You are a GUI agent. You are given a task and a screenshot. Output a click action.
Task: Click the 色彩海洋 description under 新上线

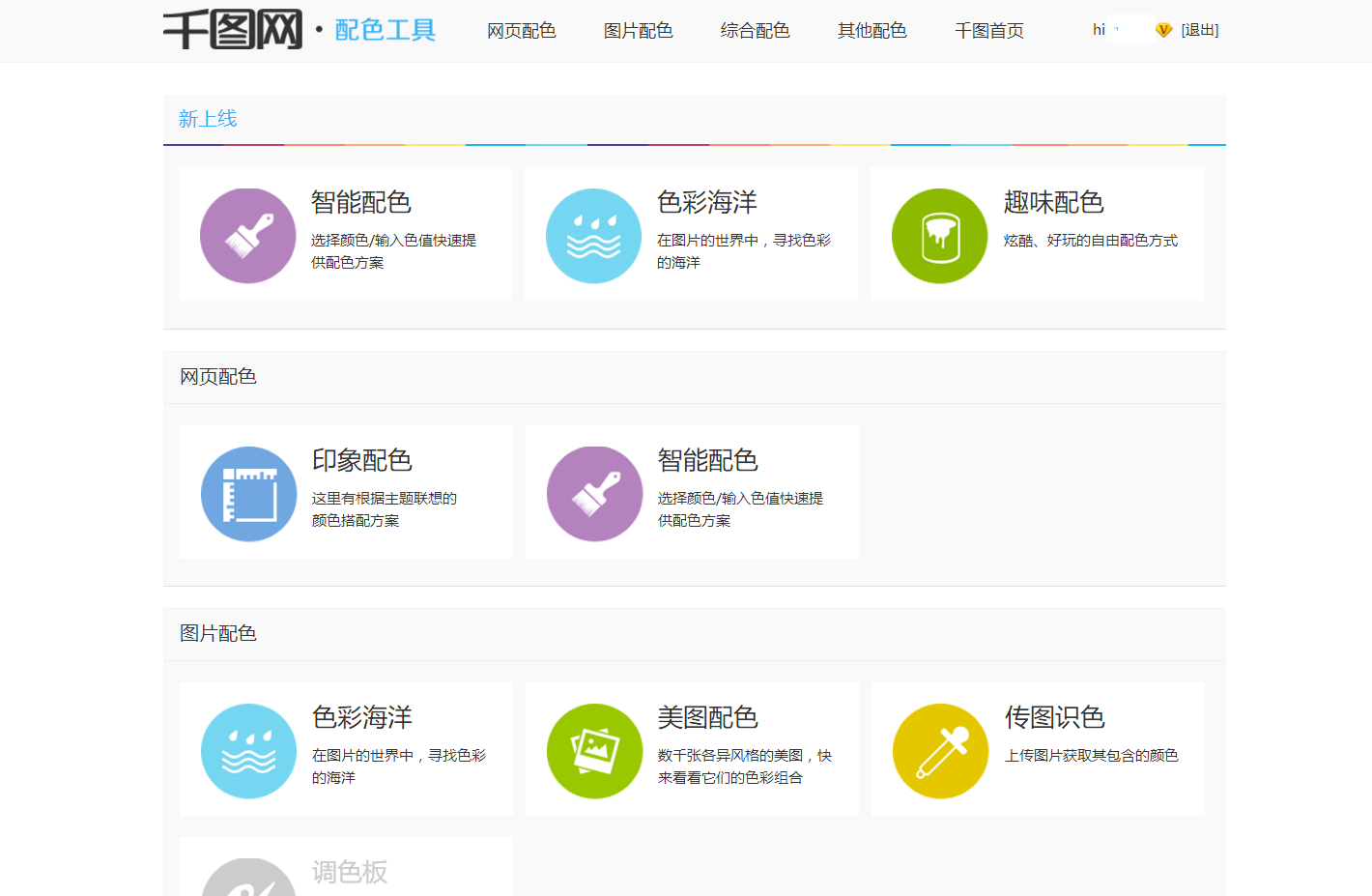tap(744, 251)
